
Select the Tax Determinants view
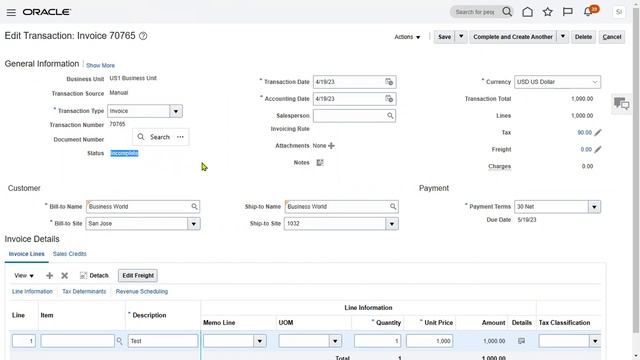[x=84, y=291]
